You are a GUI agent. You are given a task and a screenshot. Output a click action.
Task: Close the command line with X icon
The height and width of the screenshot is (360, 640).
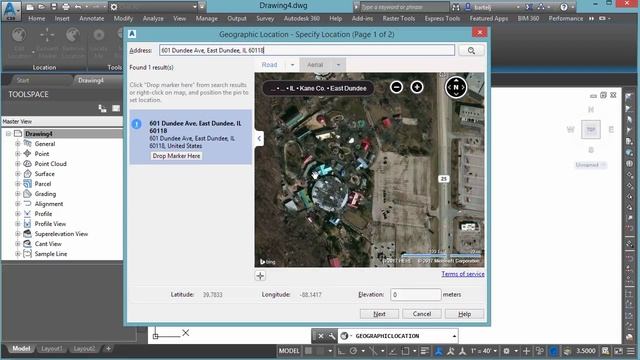point(321,336)
